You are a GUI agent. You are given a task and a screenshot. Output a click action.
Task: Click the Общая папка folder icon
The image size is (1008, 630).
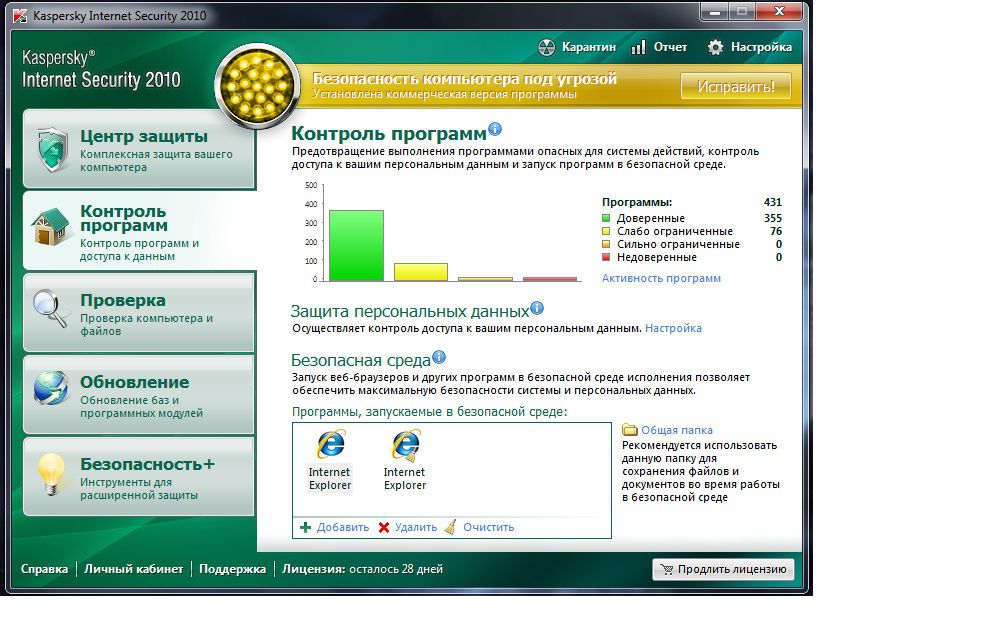pos(630,429)
